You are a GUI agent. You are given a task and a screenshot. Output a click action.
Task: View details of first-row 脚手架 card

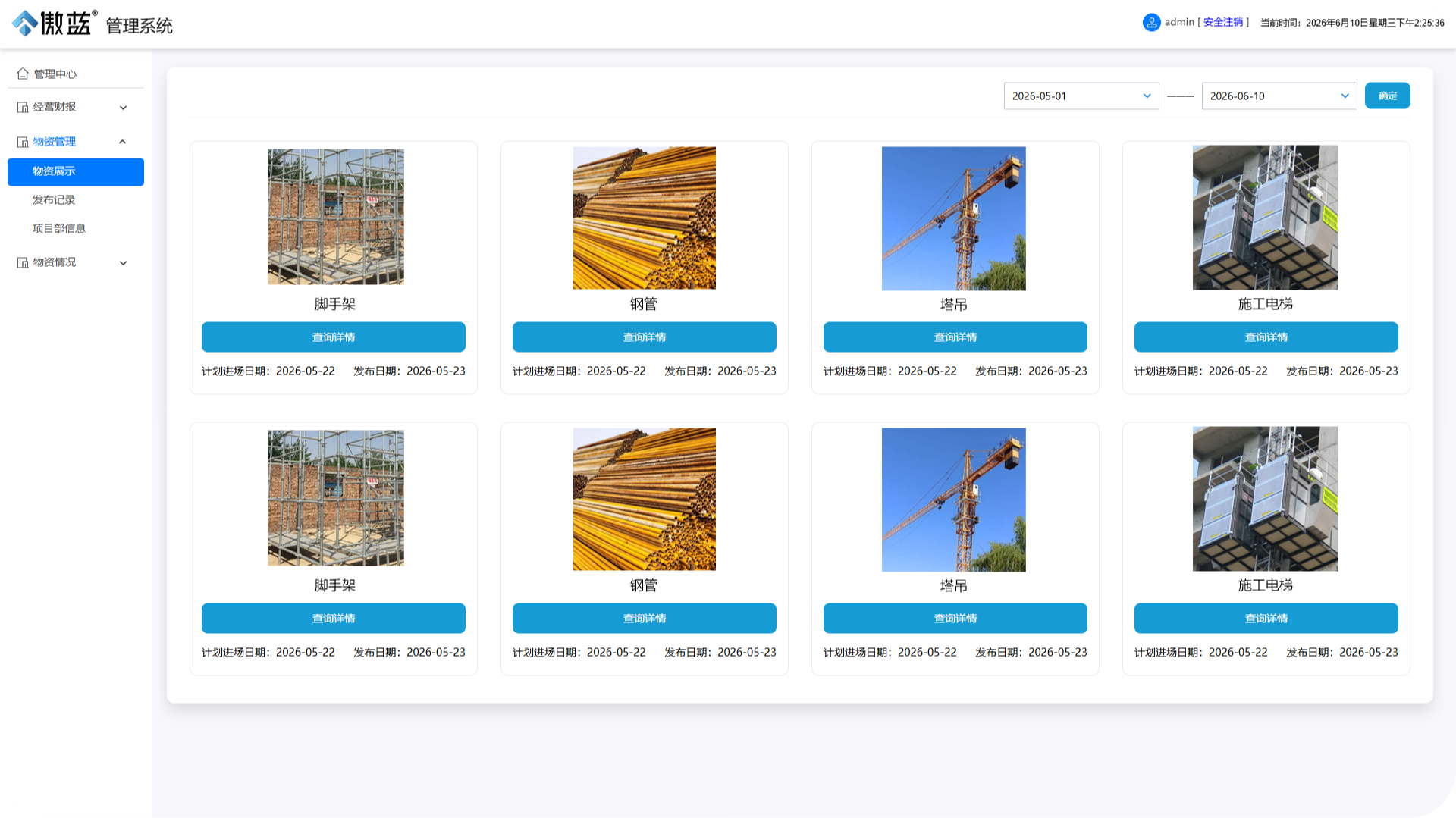(x=334, y=337)
